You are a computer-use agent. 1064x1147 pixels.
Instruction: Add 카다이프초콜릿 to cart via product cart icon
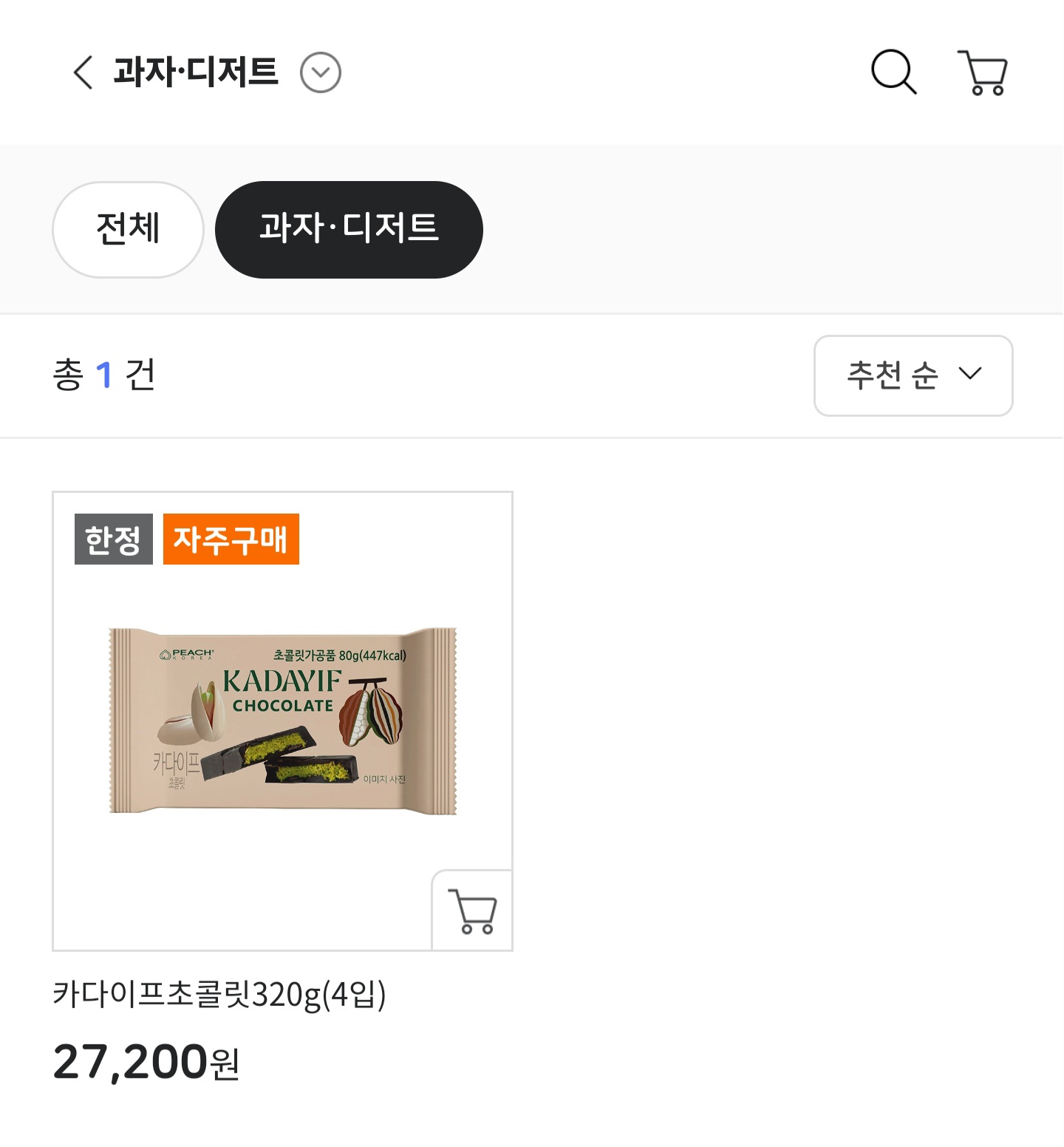click(x=472, y=911)
